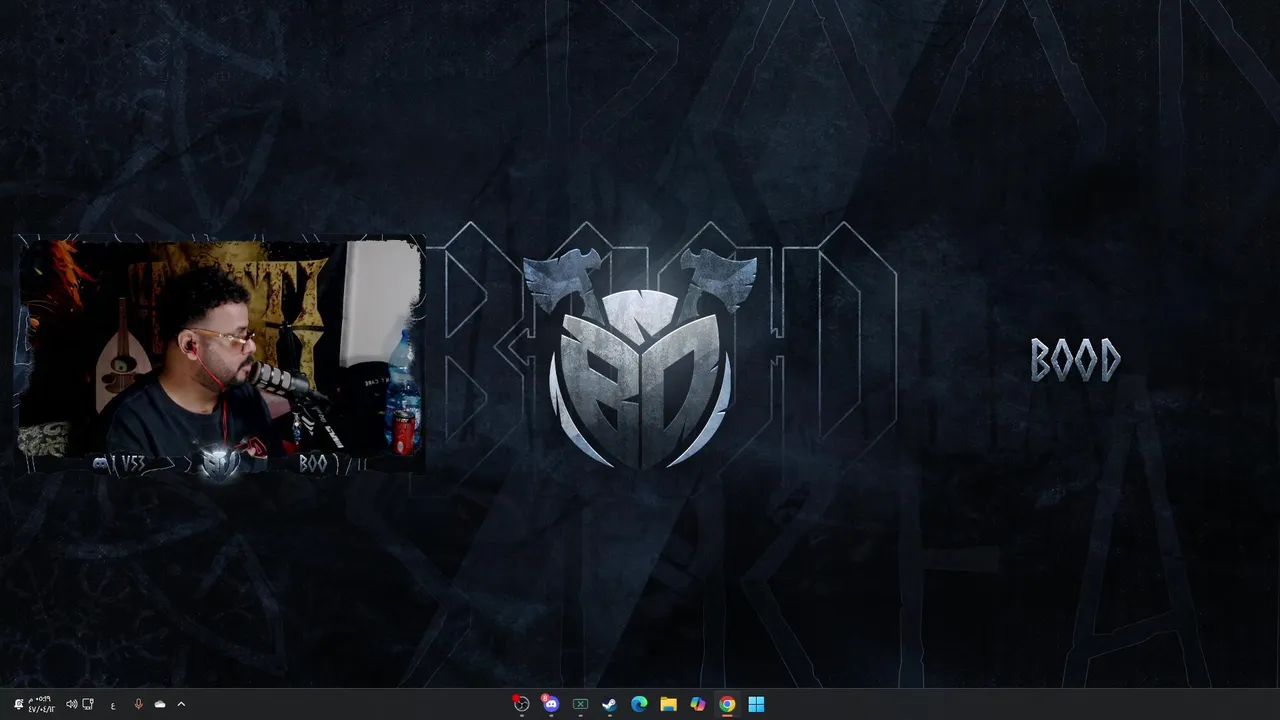The height and width of the screenshot is (720, 1280).
Task: Switch to Google Chrome window
Action: pyautogui.click(x=727, y=704)
